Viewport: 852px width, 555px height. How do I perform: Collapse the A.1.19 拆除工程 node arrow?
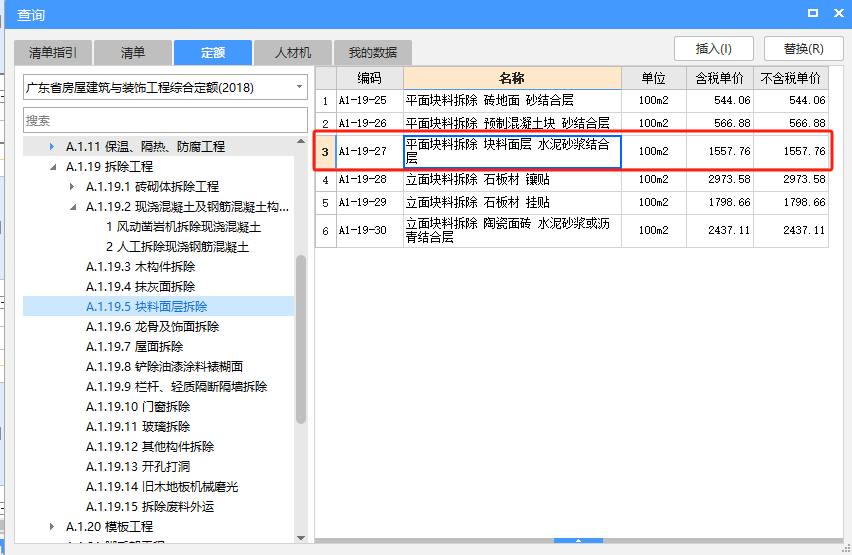(53, 167)
